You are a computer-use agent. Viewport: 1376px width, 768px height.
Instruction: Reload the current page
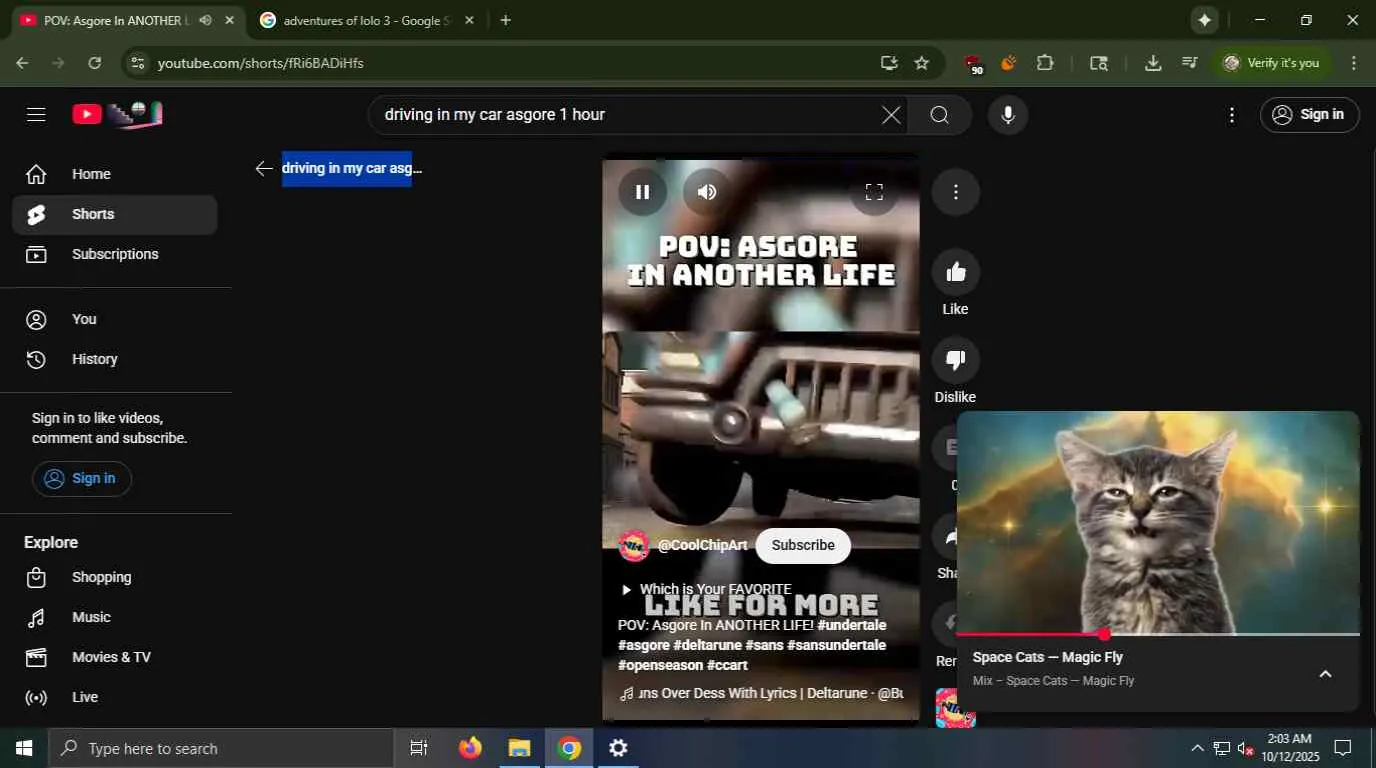94,63
